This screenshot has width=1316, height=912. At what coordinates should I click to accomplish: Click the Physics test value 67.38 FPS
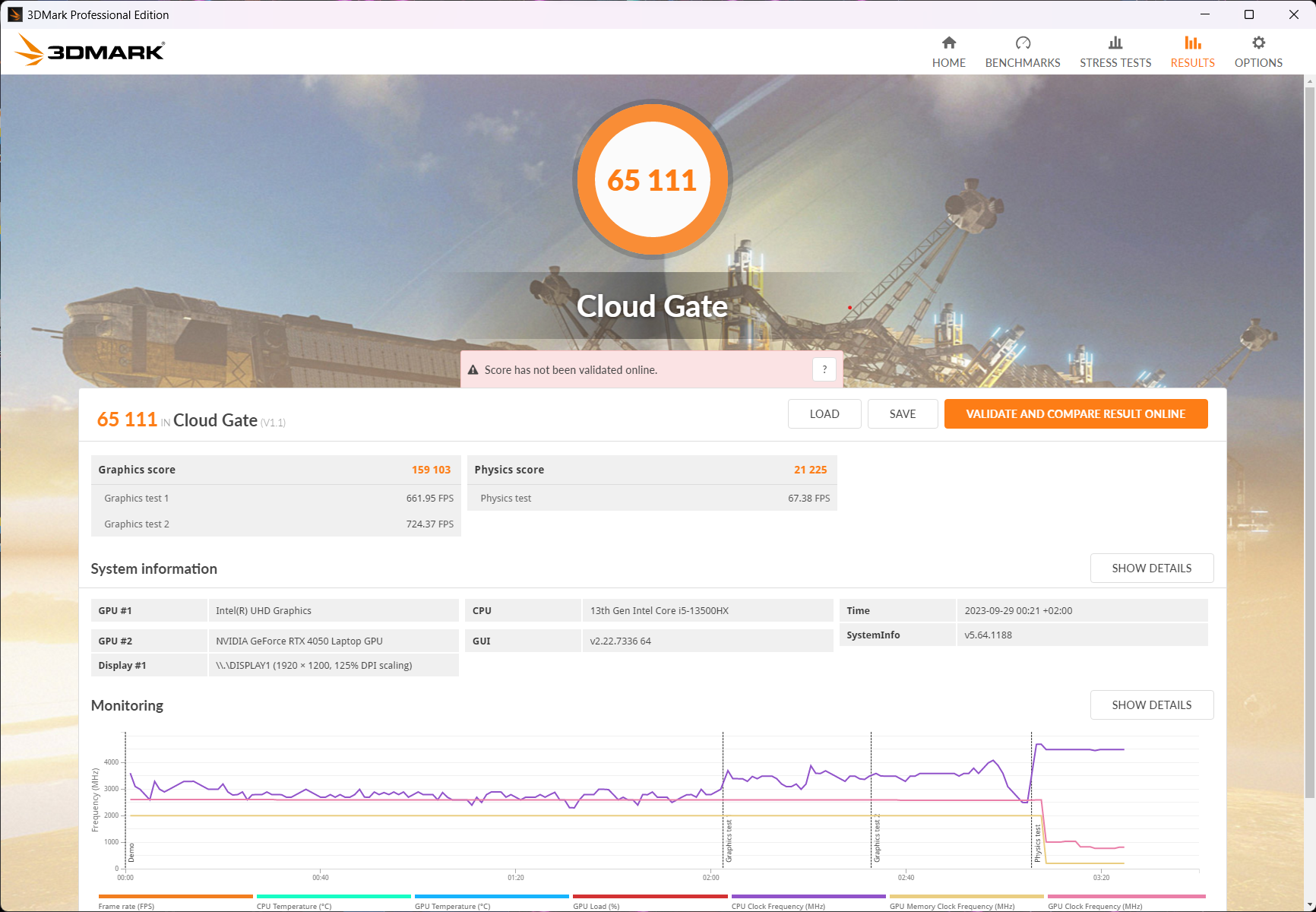tap(809, 499)
